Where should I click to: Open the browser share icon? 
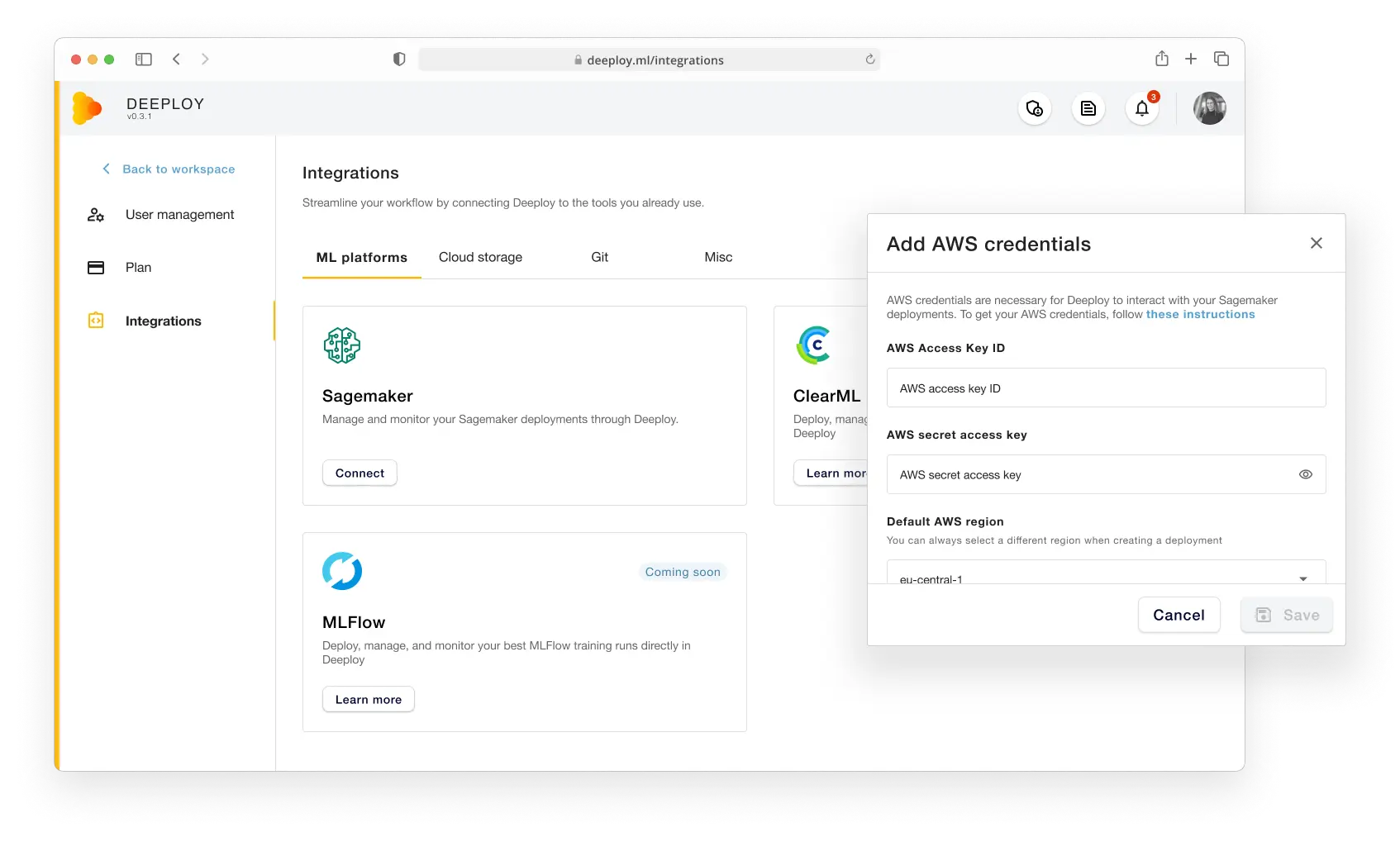coord(1162,59)
